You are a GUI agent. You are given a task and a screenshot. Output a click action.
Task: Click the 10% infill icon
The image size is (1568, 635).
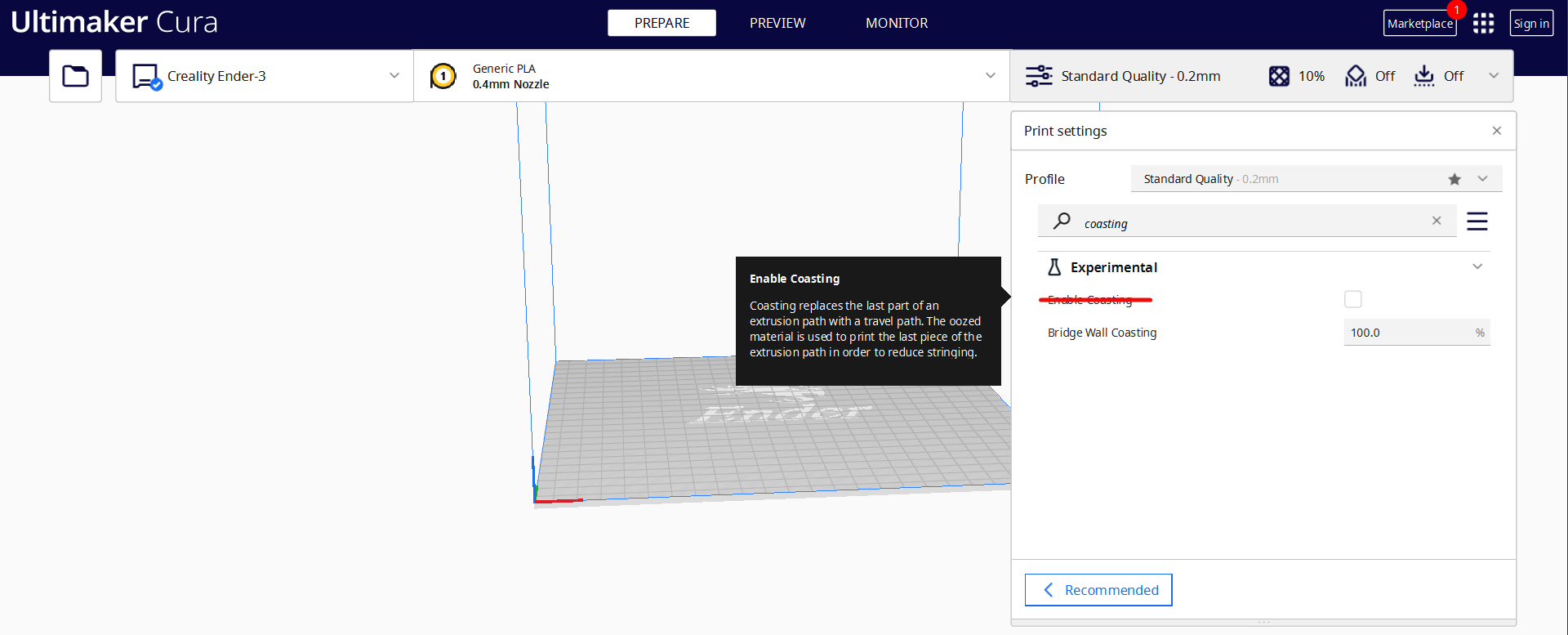pyautogui.click(x=1279, y=76)
